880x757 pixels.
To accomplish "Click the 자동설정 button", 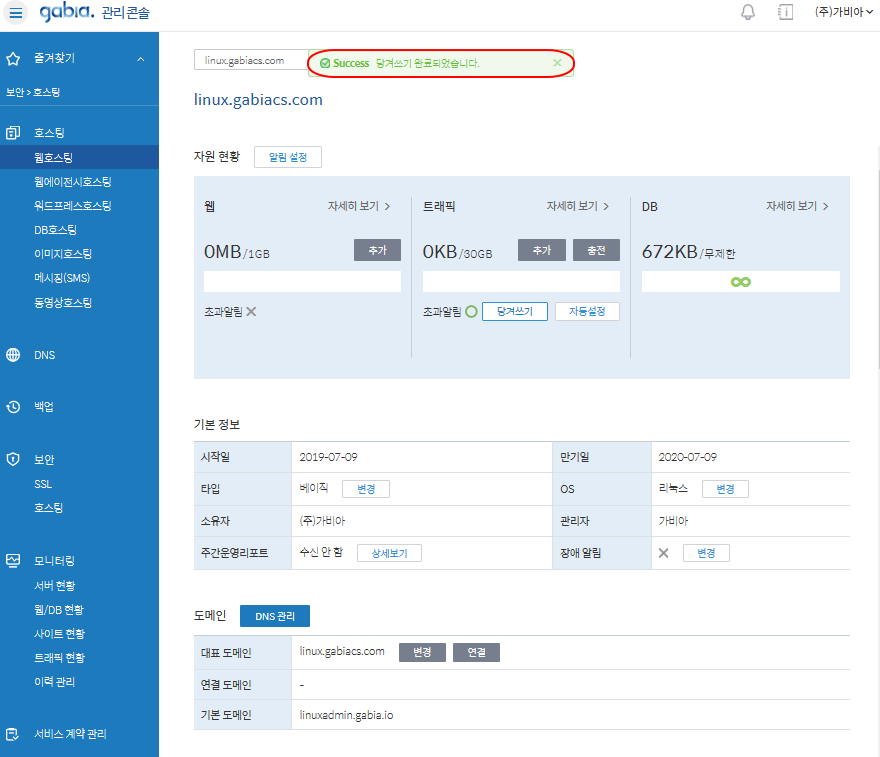I will coord(587,311).
